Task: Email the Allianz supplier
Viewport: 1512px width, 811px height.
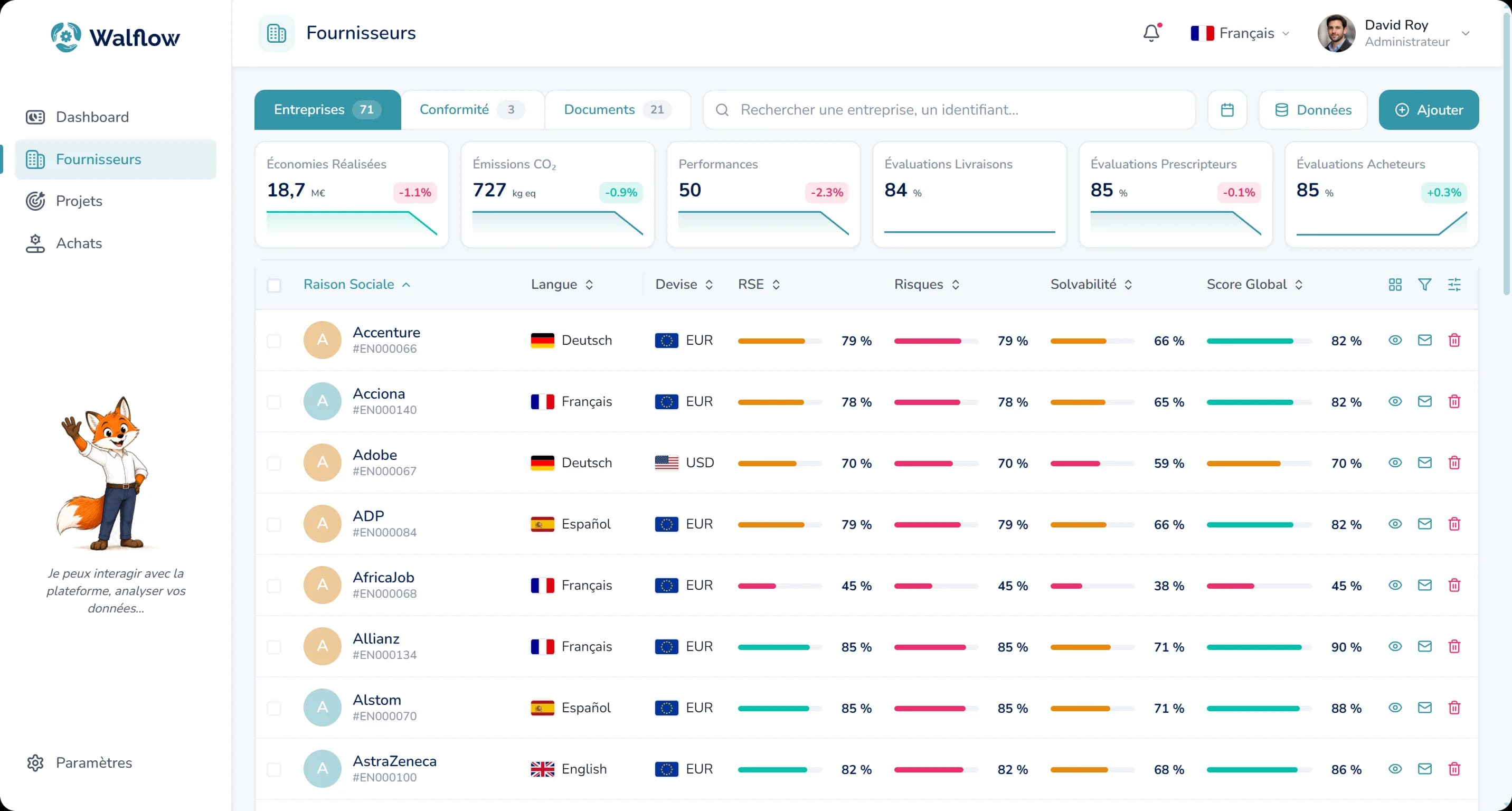Action: [x=1424, y=647]
